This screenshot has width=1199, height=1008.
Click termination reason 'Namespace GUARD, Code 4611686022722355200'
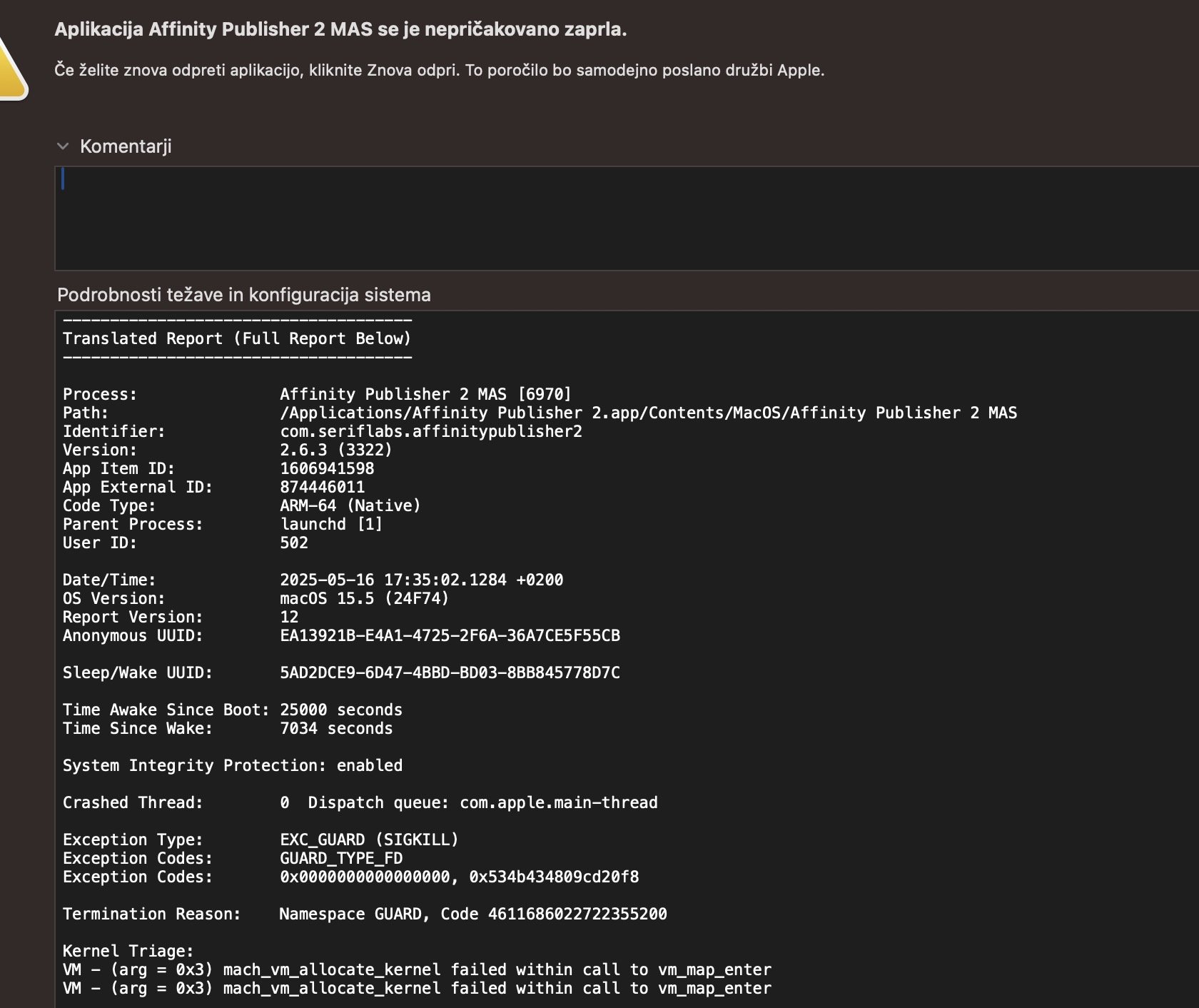coord(473,914)
